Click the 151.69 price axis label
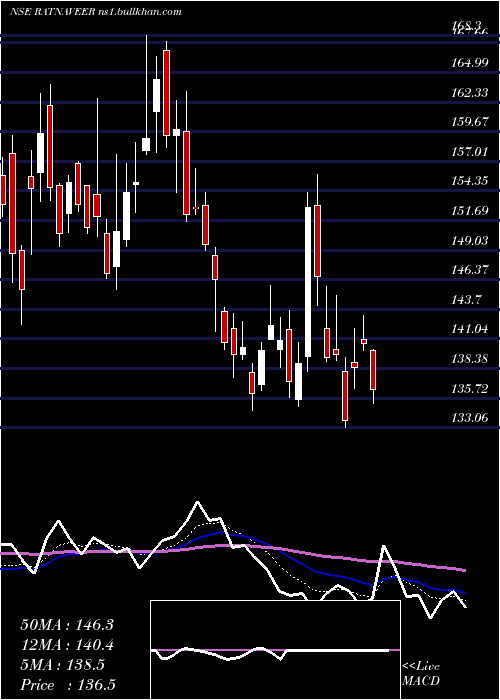The width and height of the screenshot is (500, 700). 470,210
